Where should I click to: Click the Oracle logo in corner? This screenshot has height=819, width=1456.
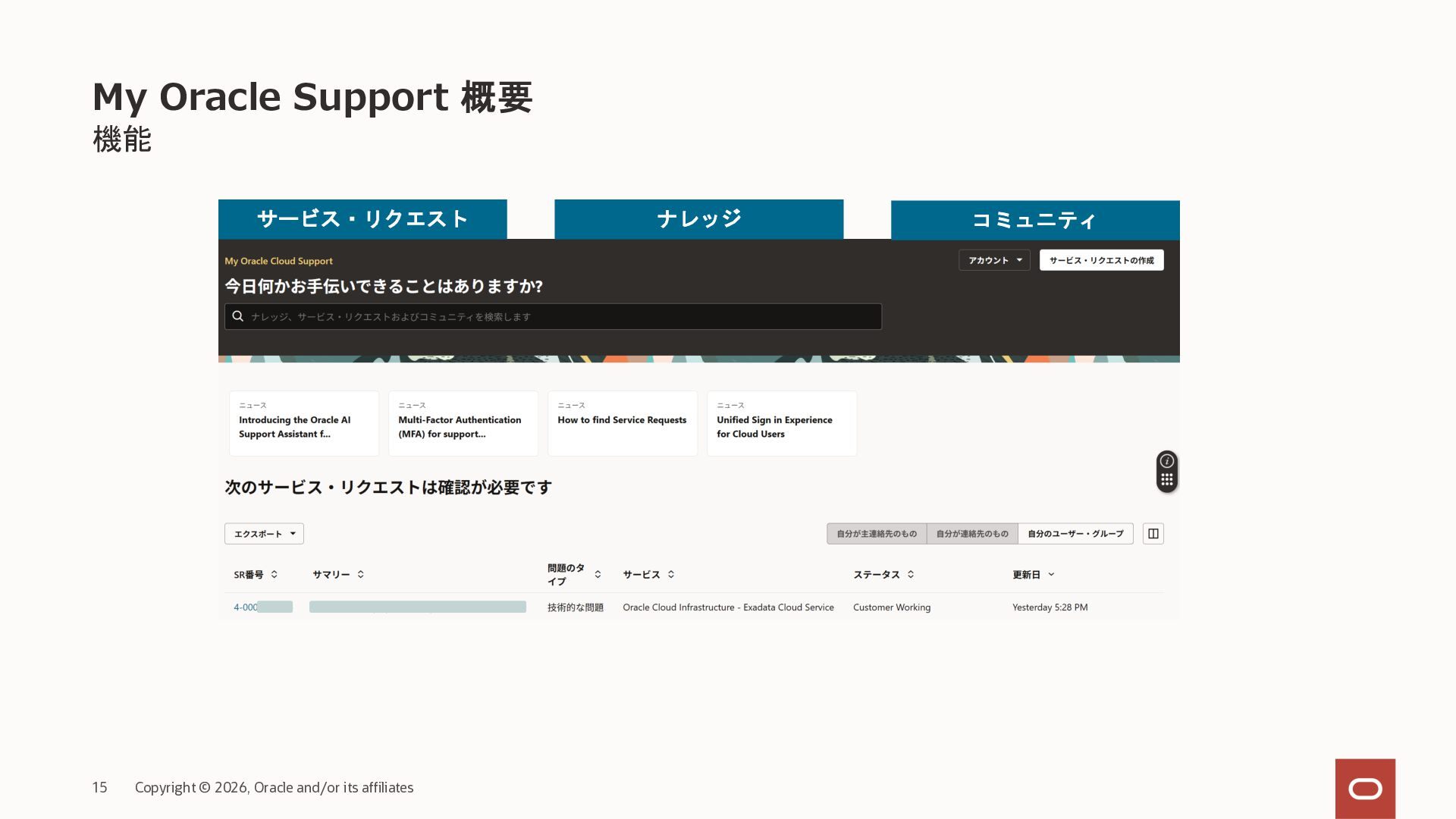coord(1365,789)
